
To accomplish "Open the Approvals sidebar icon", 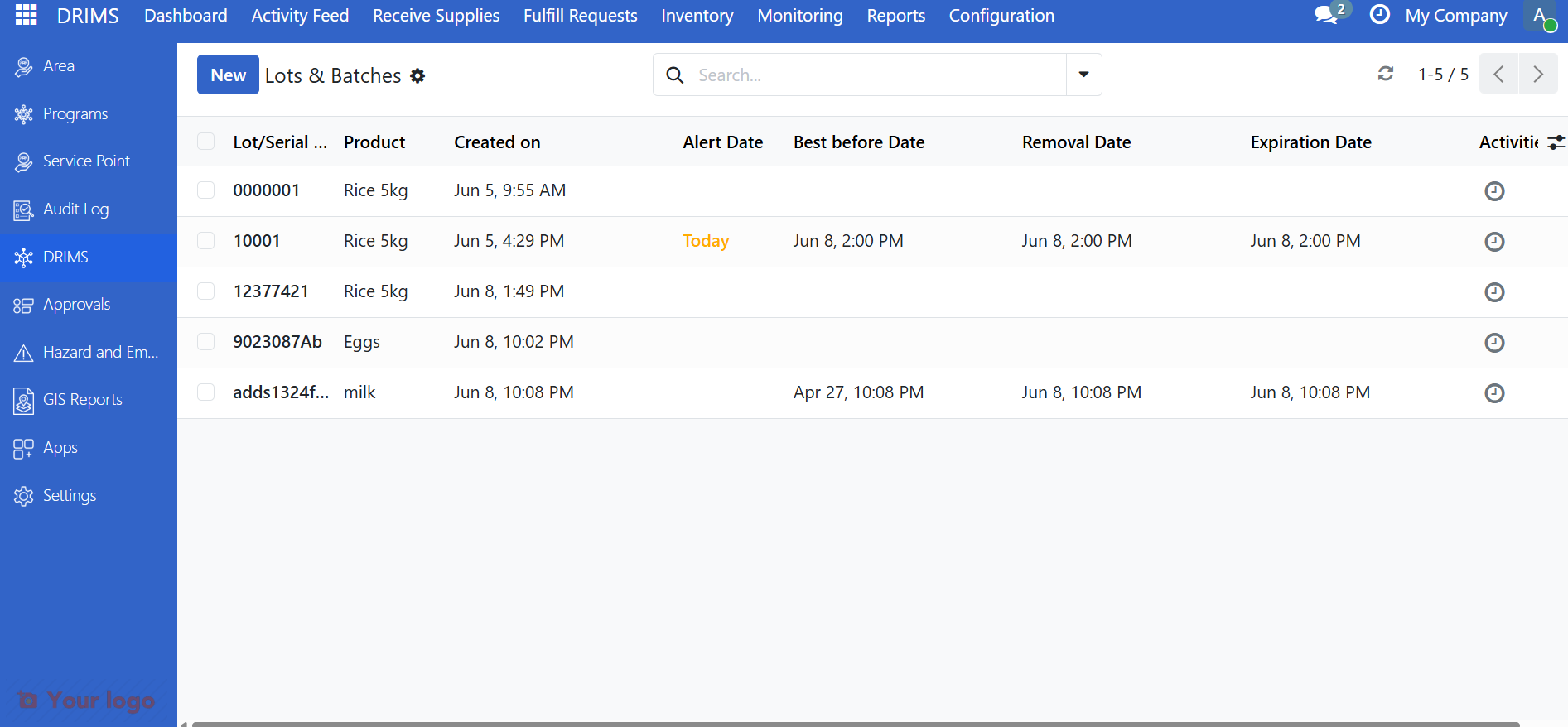I will pyautogui.click(x=23, y=305).
